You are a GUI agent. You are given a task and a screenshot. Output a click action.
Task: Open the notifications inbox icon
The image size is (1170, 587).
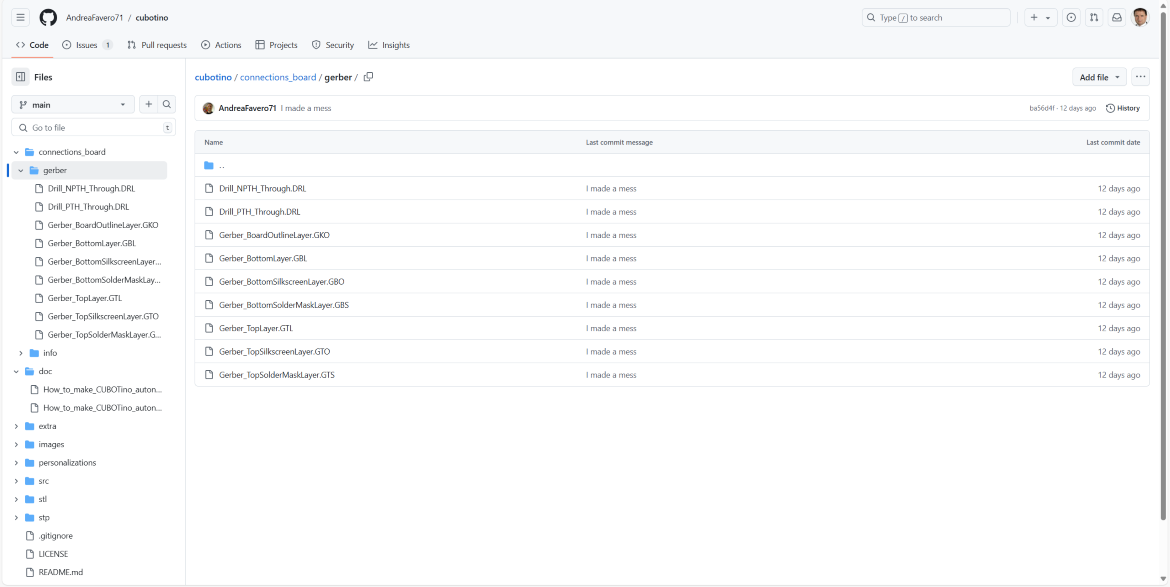[1117, 17]
